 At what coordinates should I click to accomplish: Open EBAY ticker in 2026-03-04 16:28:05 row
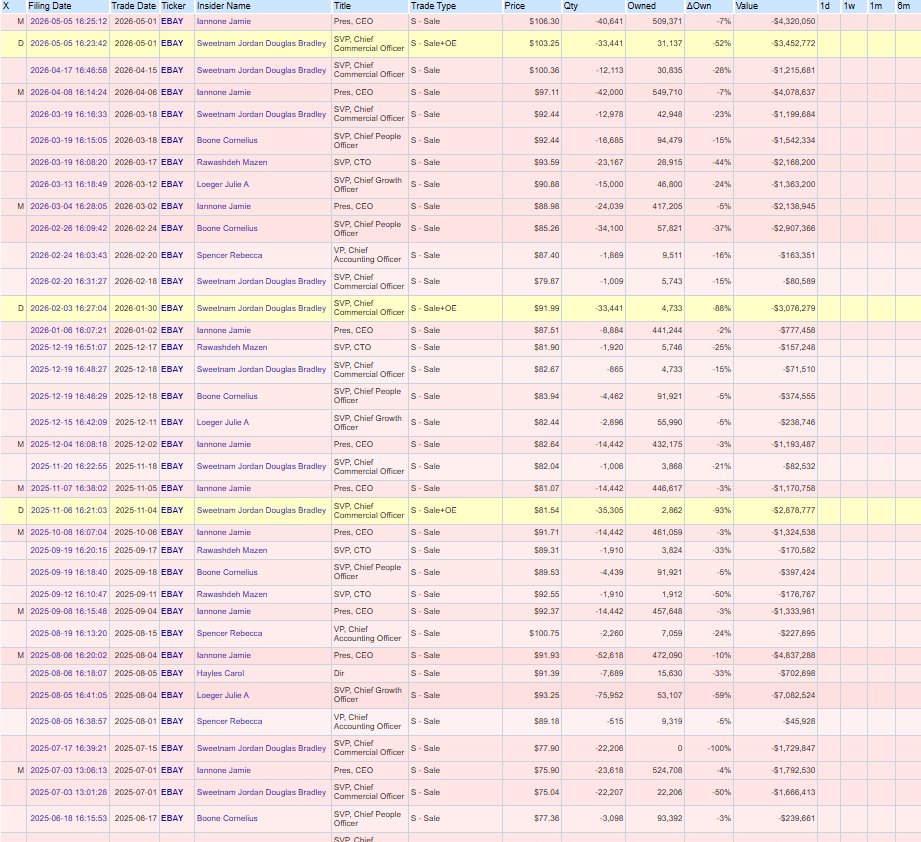tap(172, 206)
